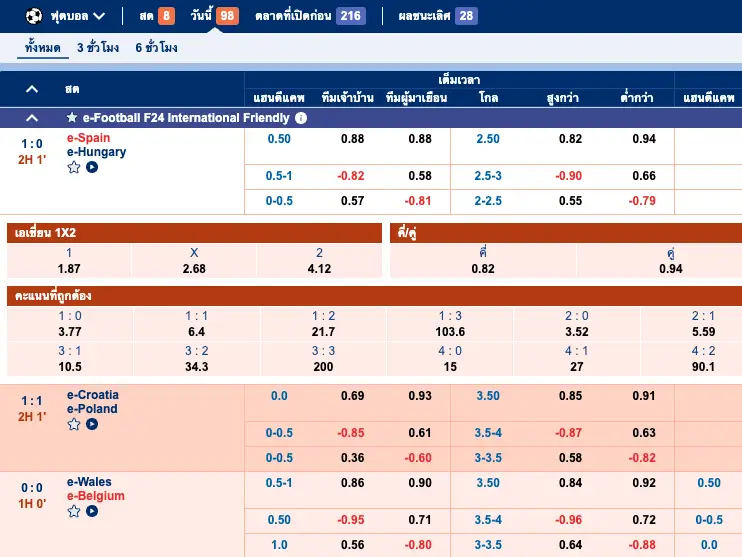Image resolution: width=742 pixels, height=557 pixels.
Task: Pick e-Spain match under odds 0.94
Action: point(644,139)
